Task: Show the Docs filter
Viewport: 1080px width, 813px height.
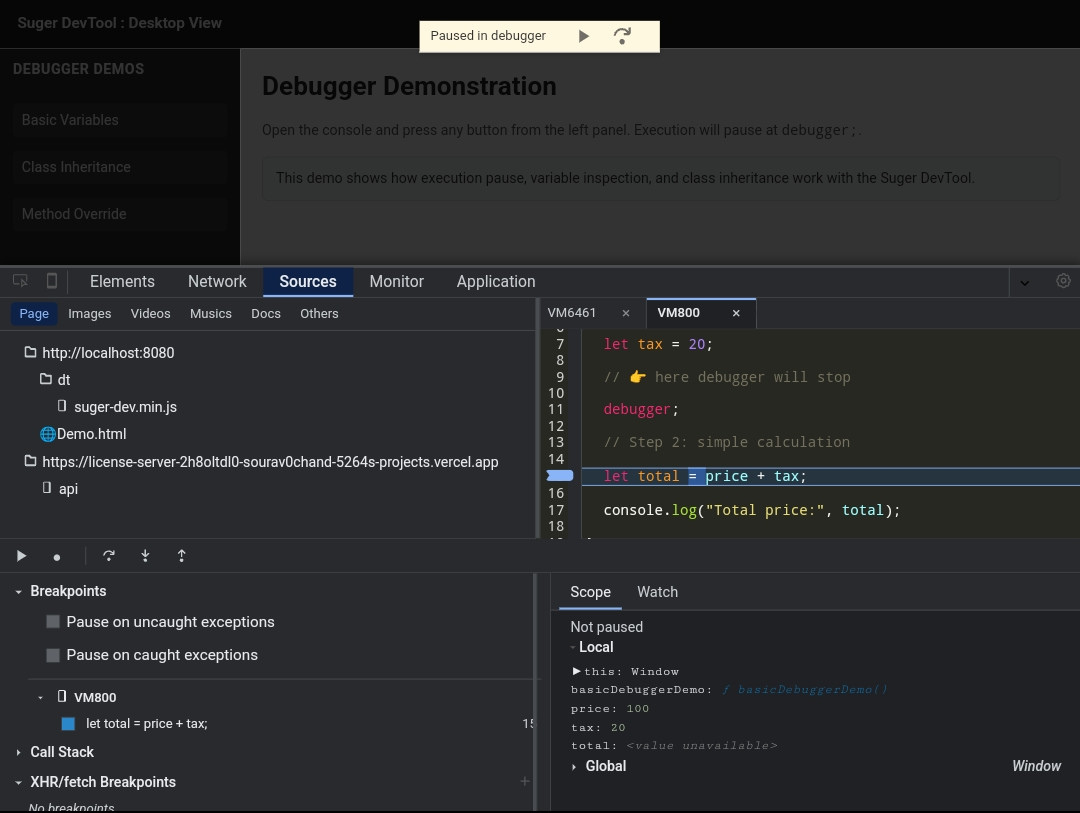Action: (266, 313)
